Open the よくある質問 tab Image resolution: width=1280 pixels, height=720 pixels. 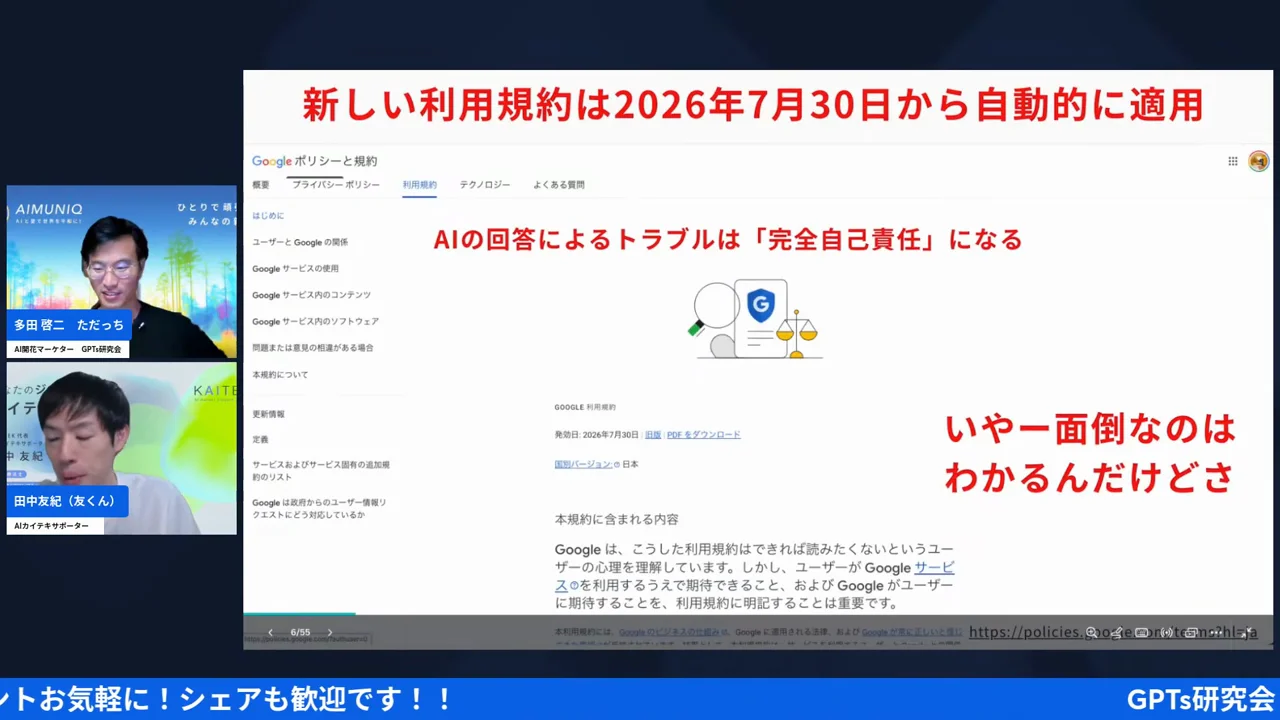click(559, 185)
